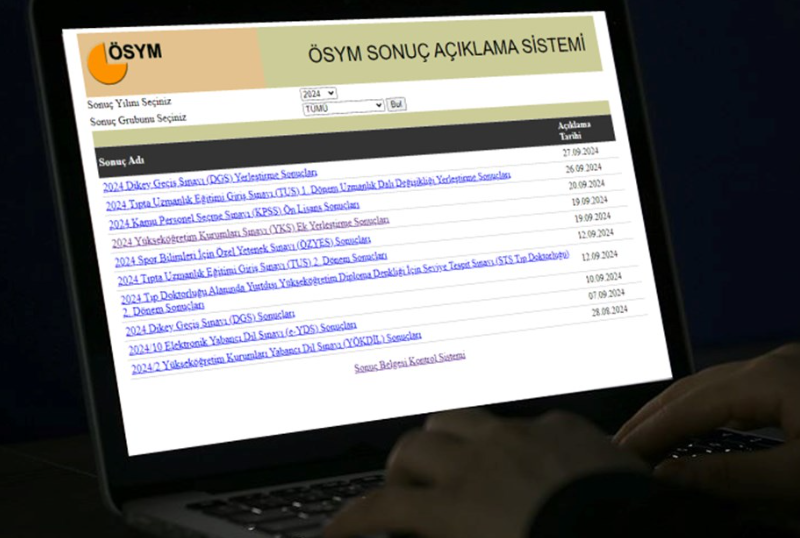Click the Sonuç Adı column header
The height and width of the screenshot is (538, 800).
coord(121,161)
